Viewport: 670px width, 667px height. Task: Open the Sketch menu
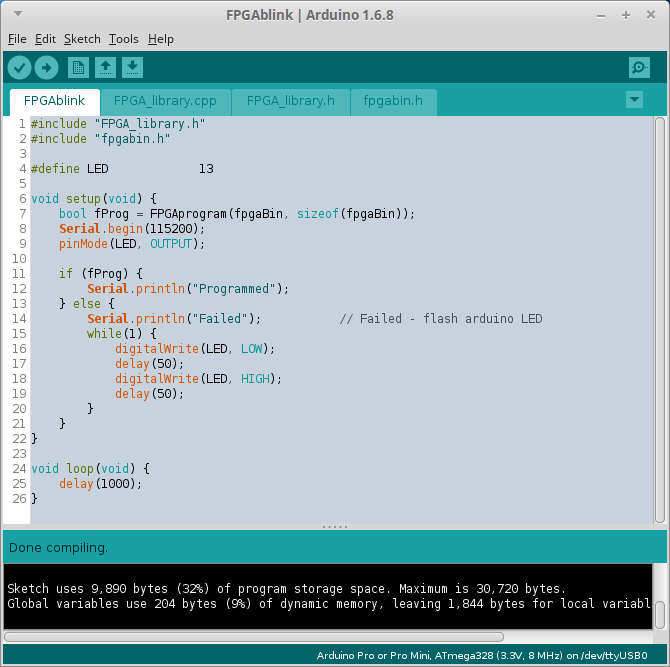(x=82, y=39)
